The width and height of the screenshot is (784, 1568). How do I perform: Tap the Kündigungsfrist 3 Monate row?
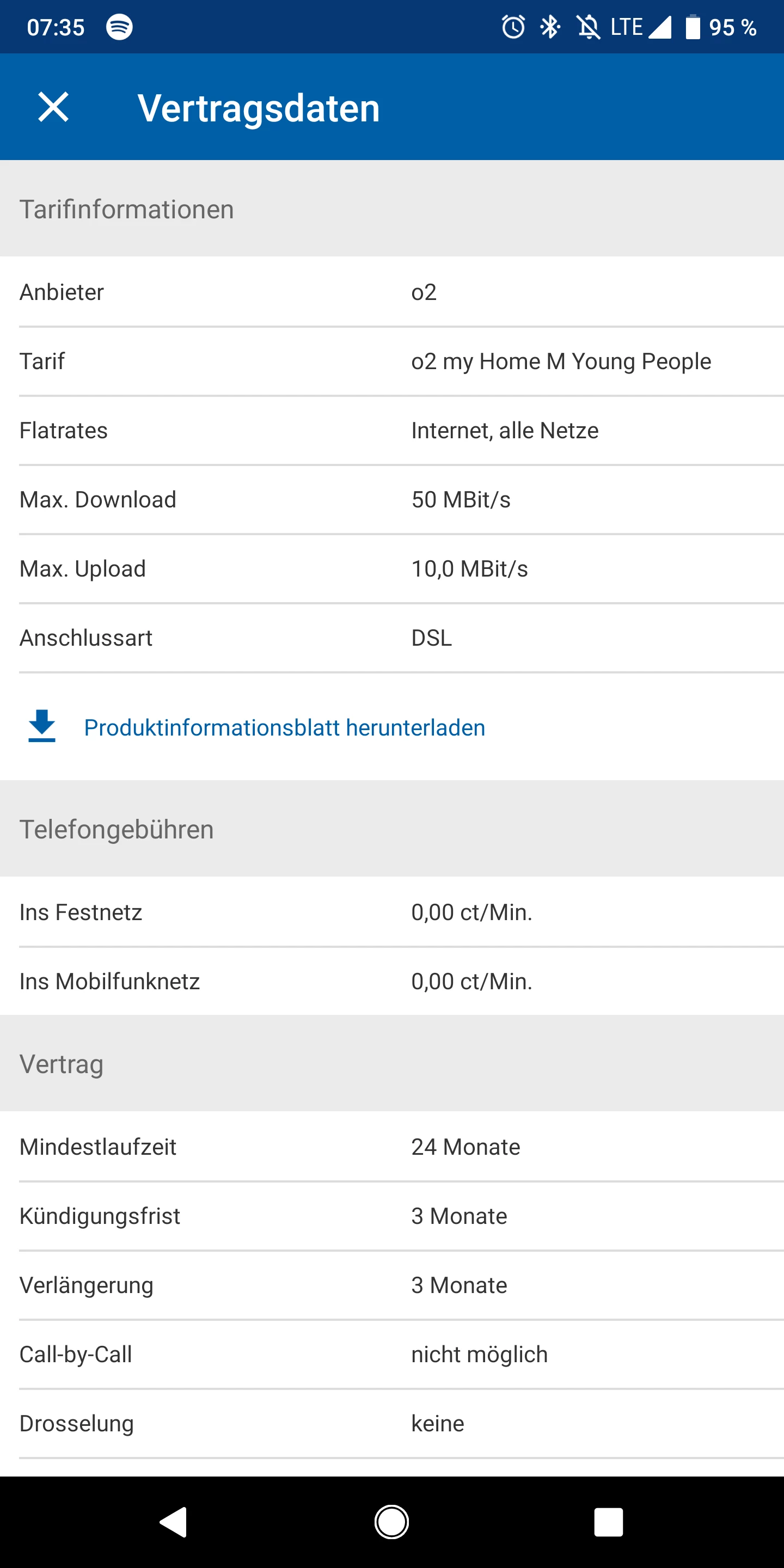coord(392,1216)
